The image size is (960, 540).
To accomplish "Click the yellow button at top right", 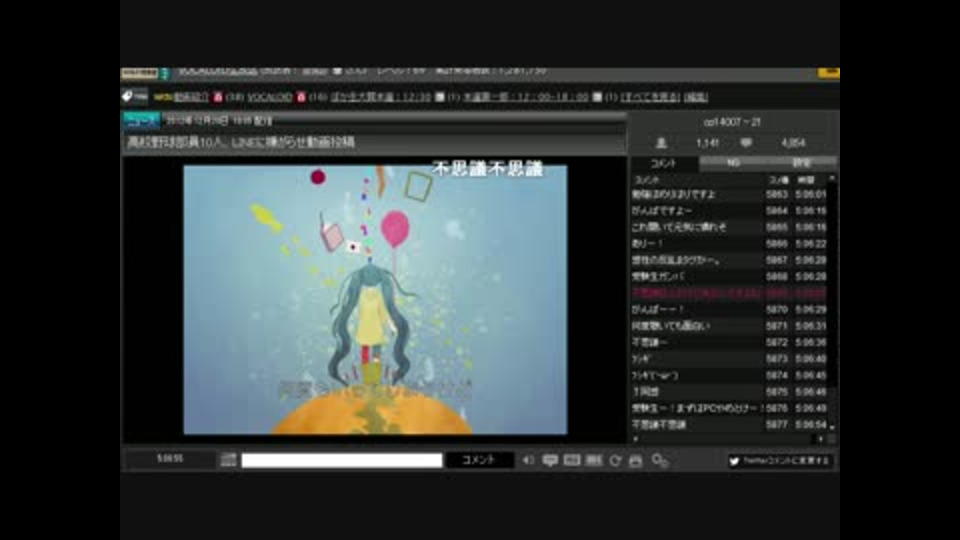I will click(x=828, y=72).
